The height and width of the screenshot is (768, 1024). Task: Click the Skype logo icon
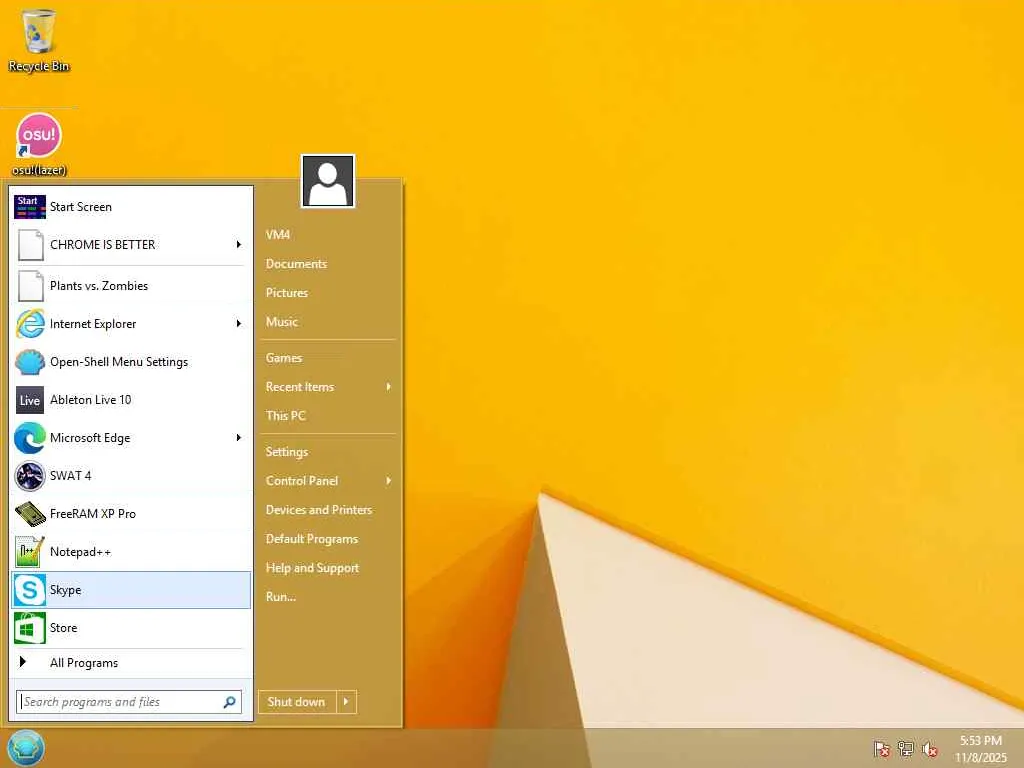pos(30,590)
